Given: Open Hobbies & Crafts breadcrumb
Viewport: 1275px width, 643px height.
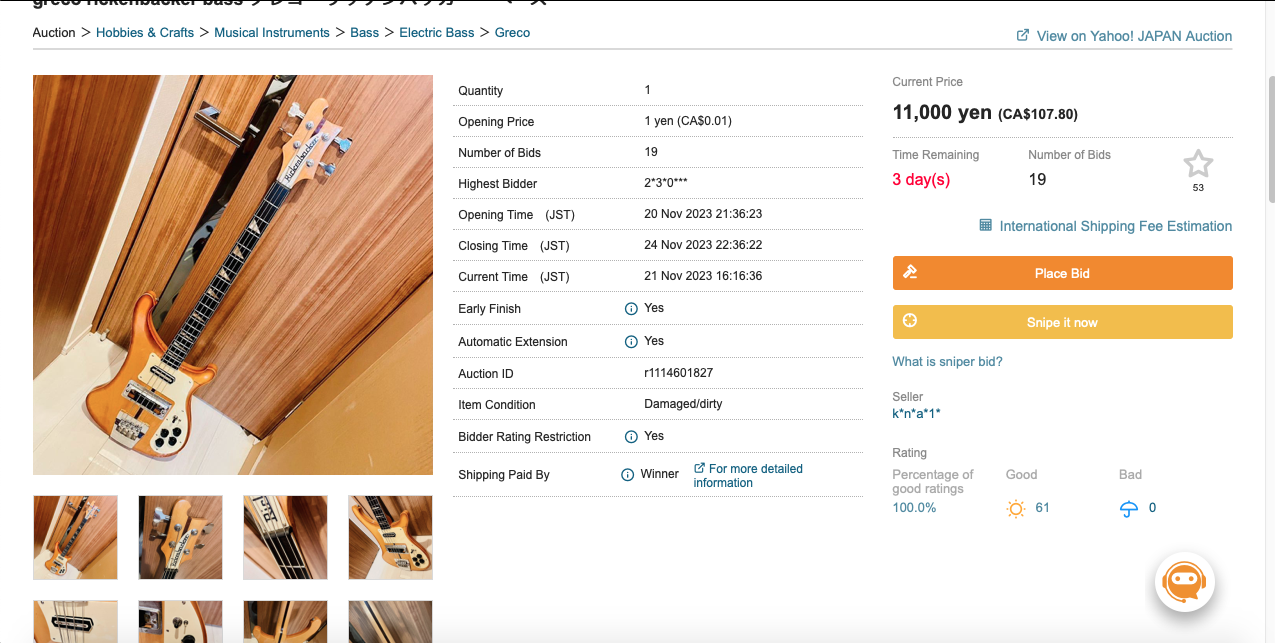Looking at the screenshot, I should (x=145, y=32).
